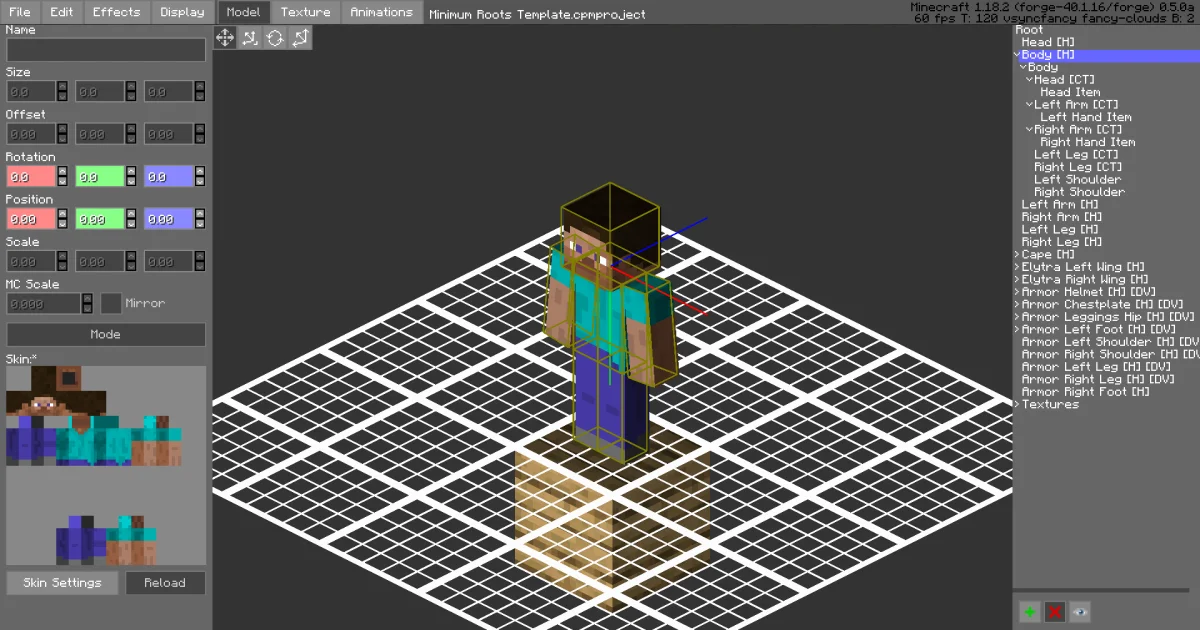The image size is (1200, 630).
Task: Click the Mode button
Action: (x=106, y=335)
